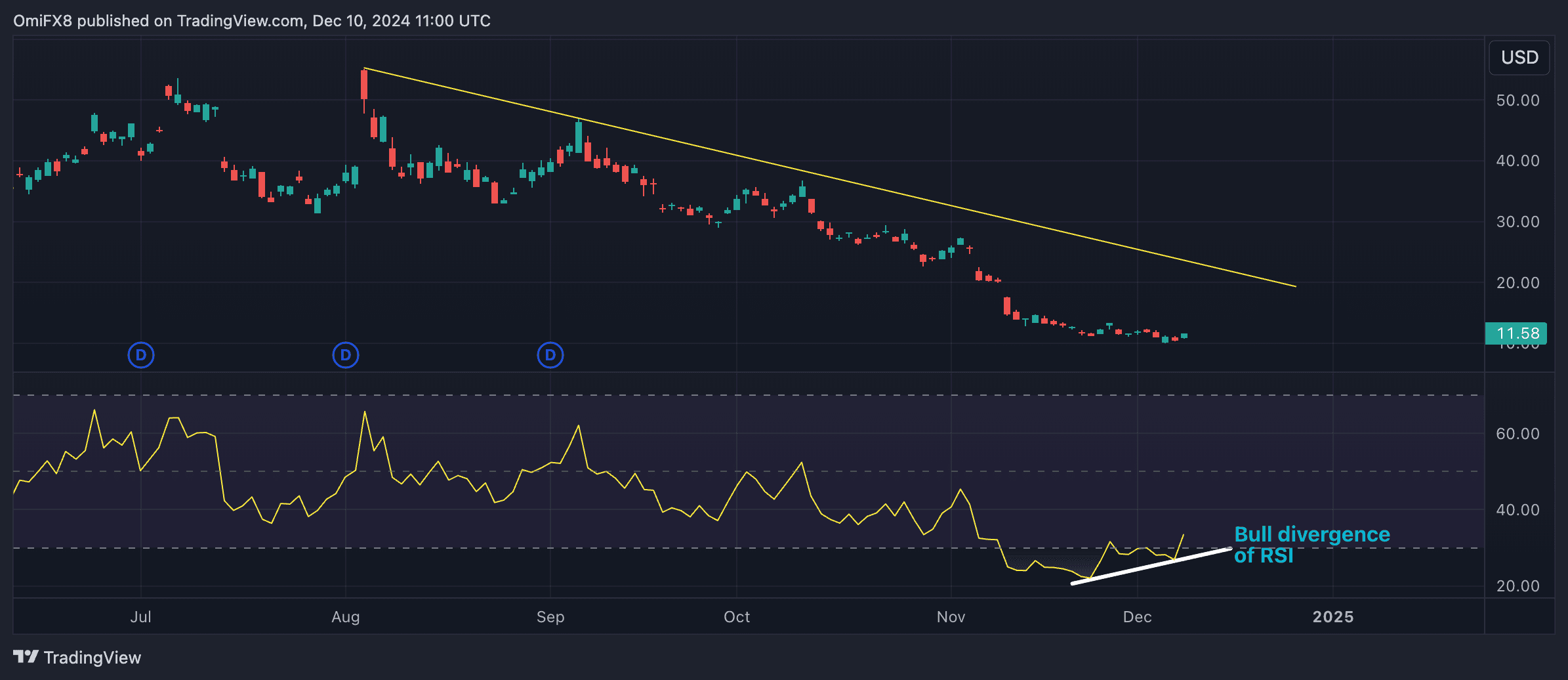Click the 20.00 price axis label in price pane
The height and width of the screenshot is (680, 1568).
click(x=1517, y=283)
